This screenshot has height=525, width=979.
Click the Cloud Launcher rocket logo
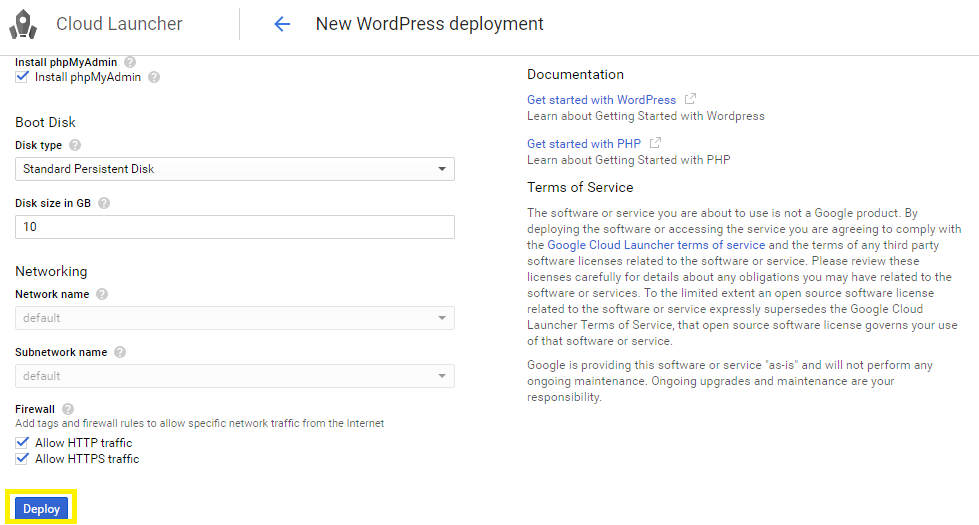(23, 24)
